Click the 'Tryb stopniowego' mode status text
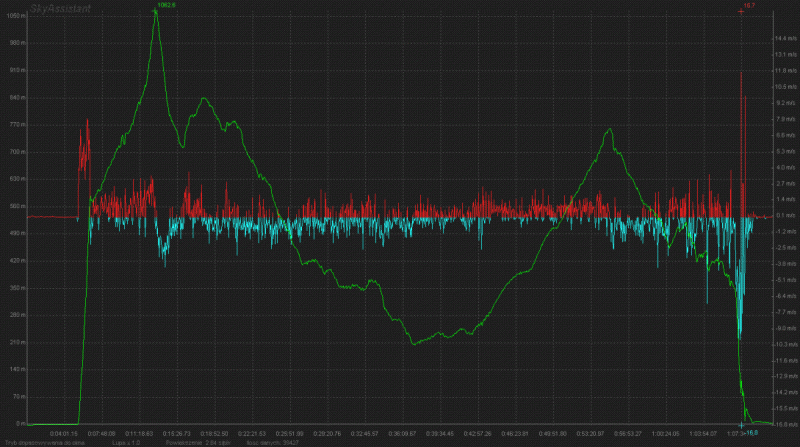The image size is (800, 447). pos(38,441)
